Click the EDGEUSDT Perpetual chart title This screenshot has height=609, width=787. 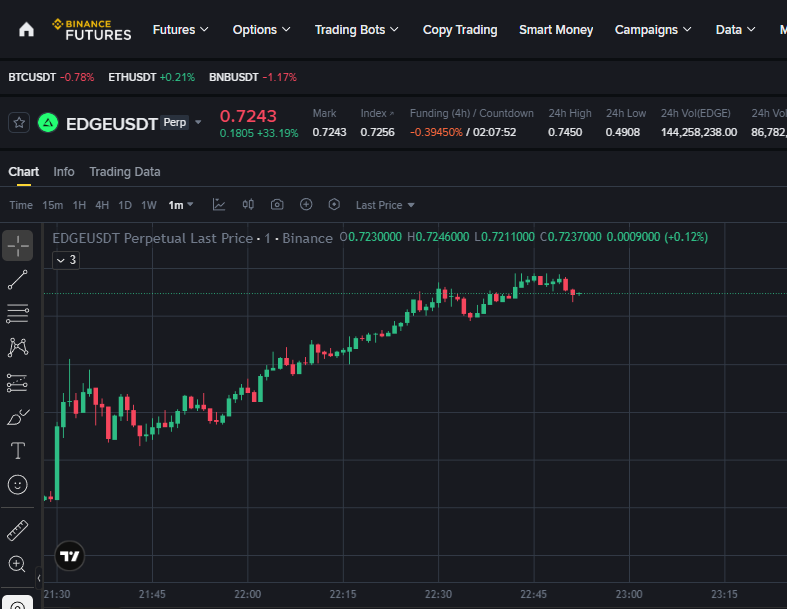[x=192, y=238]
